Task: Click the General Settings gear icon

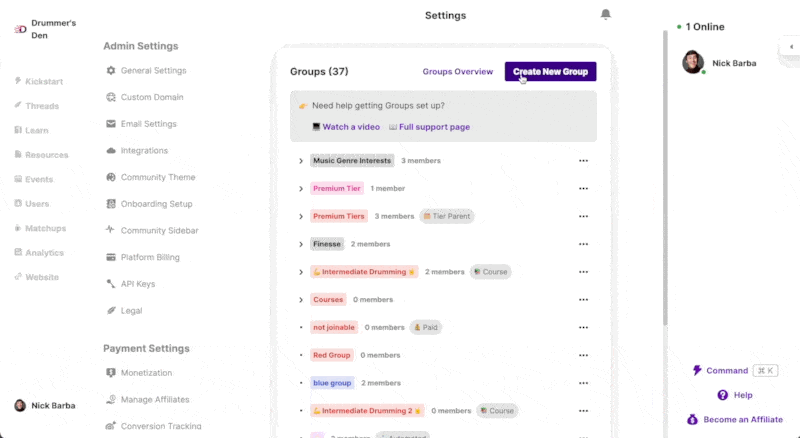Action: (111, 70)
